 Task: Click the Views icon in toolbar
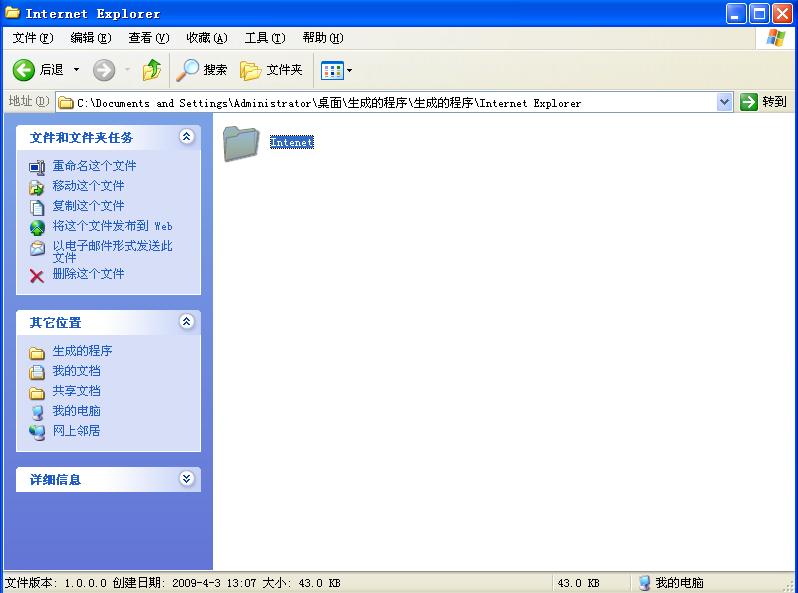coord(332,70)
